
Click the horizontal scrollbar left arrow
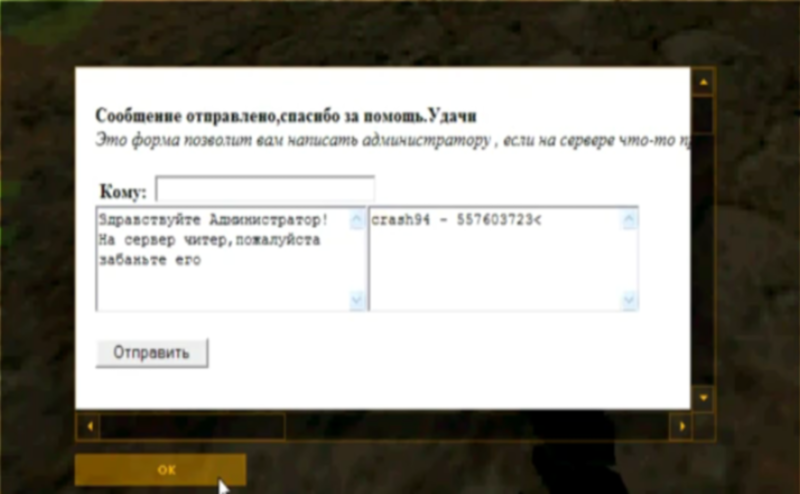[x=88, y=427]
